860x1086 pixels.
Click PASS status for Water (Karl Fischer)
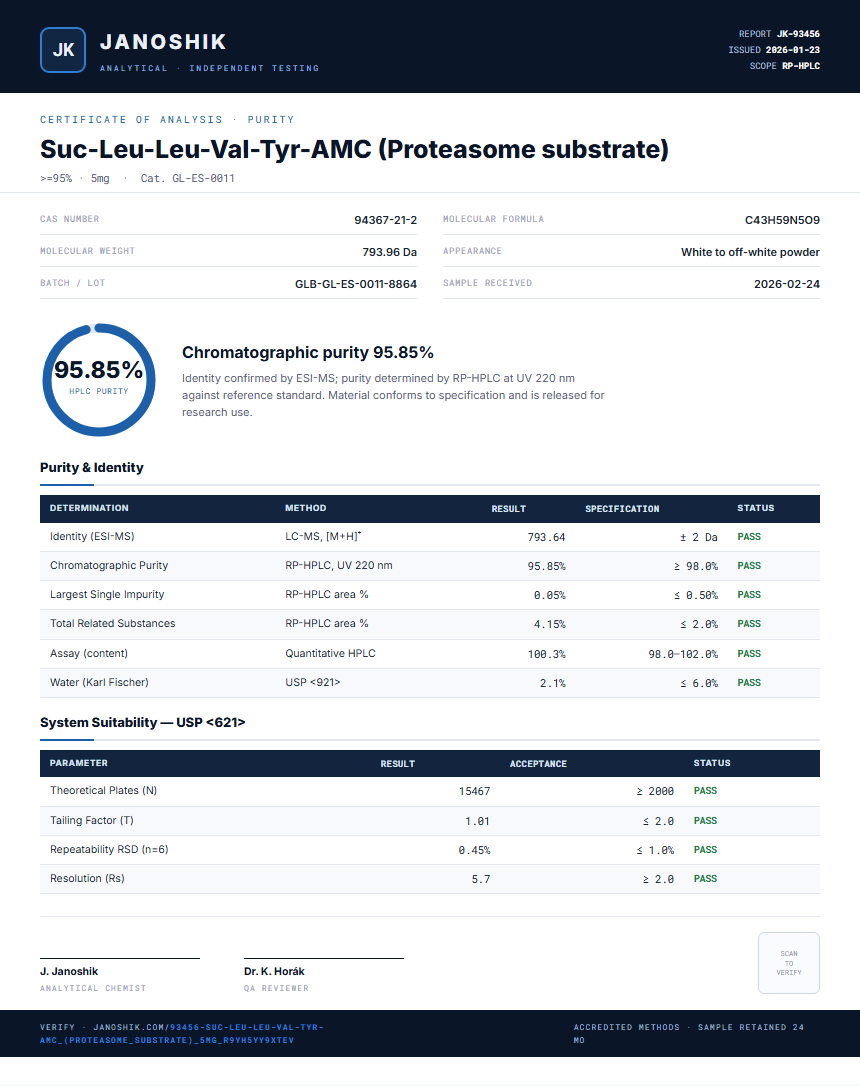pyautogui.click(x=749, y=683)
